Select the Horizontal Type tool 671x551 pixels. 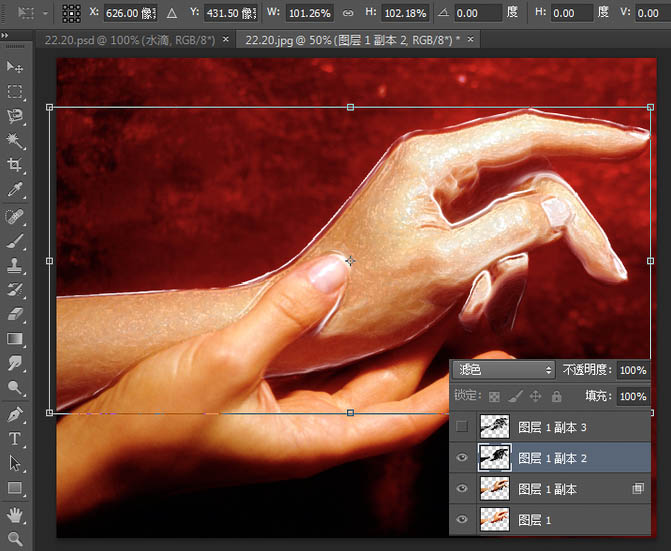15,438
